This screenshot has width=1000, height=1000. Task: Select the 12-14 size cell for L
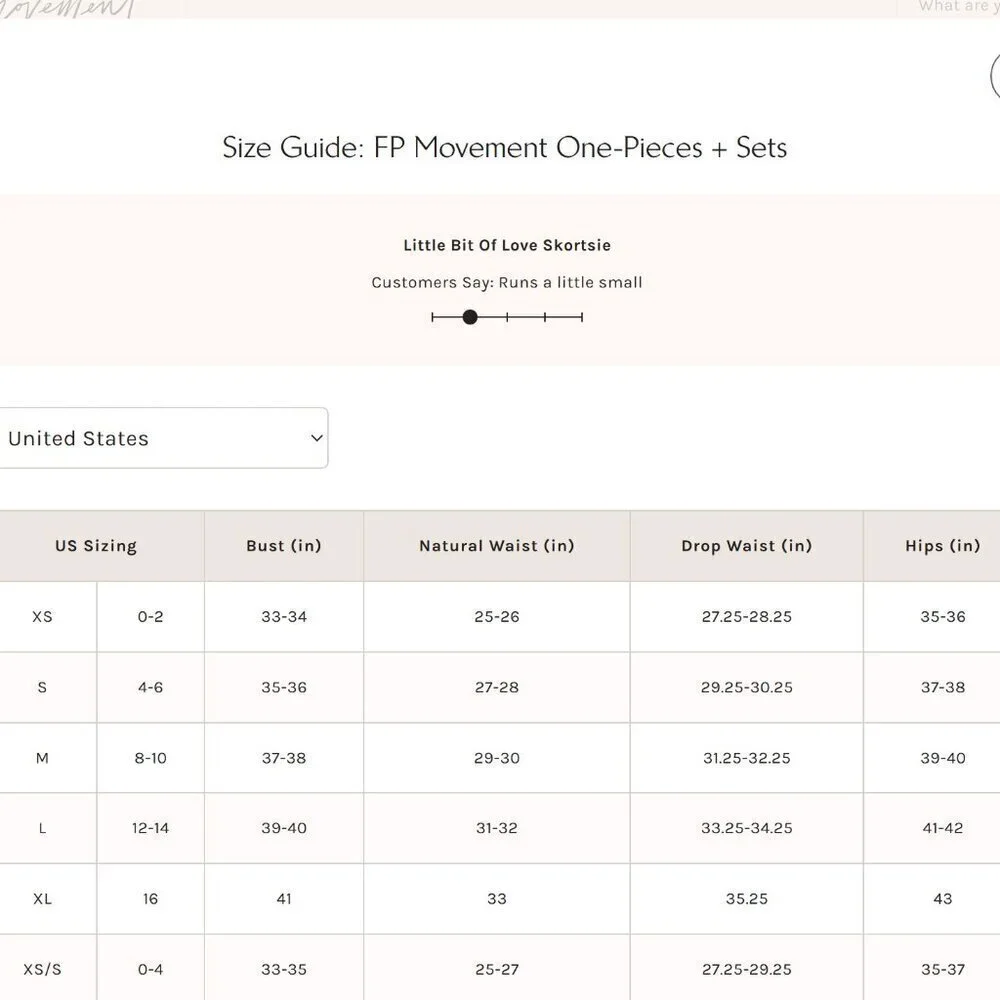[151, 828]
